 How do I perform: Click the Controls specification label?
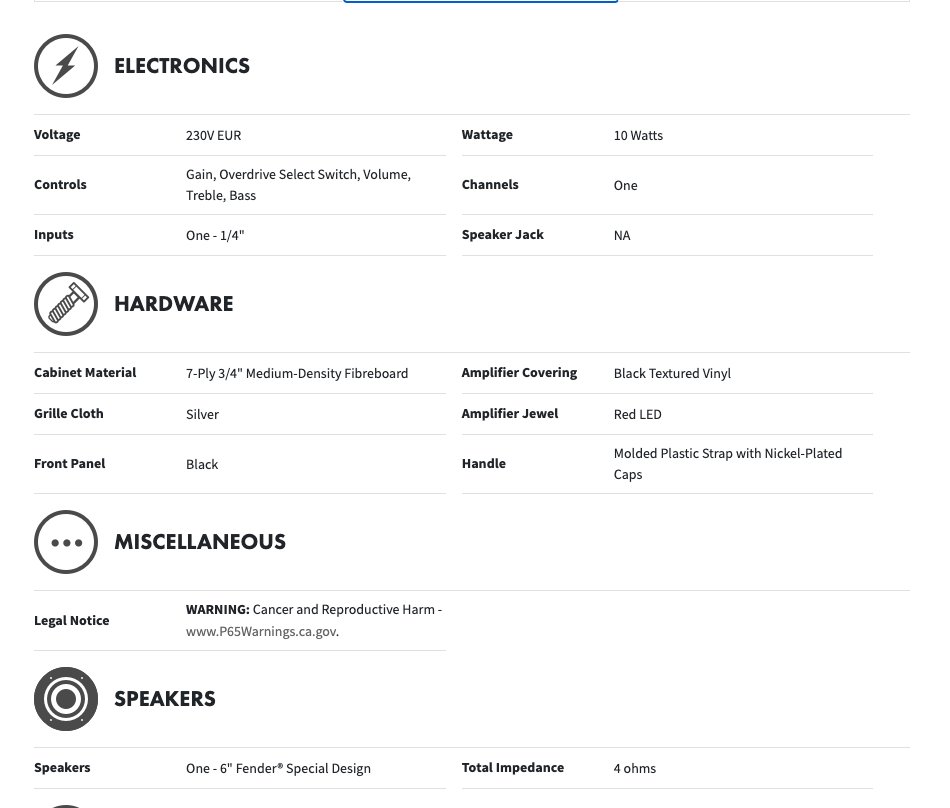click(x=60, y=185)
